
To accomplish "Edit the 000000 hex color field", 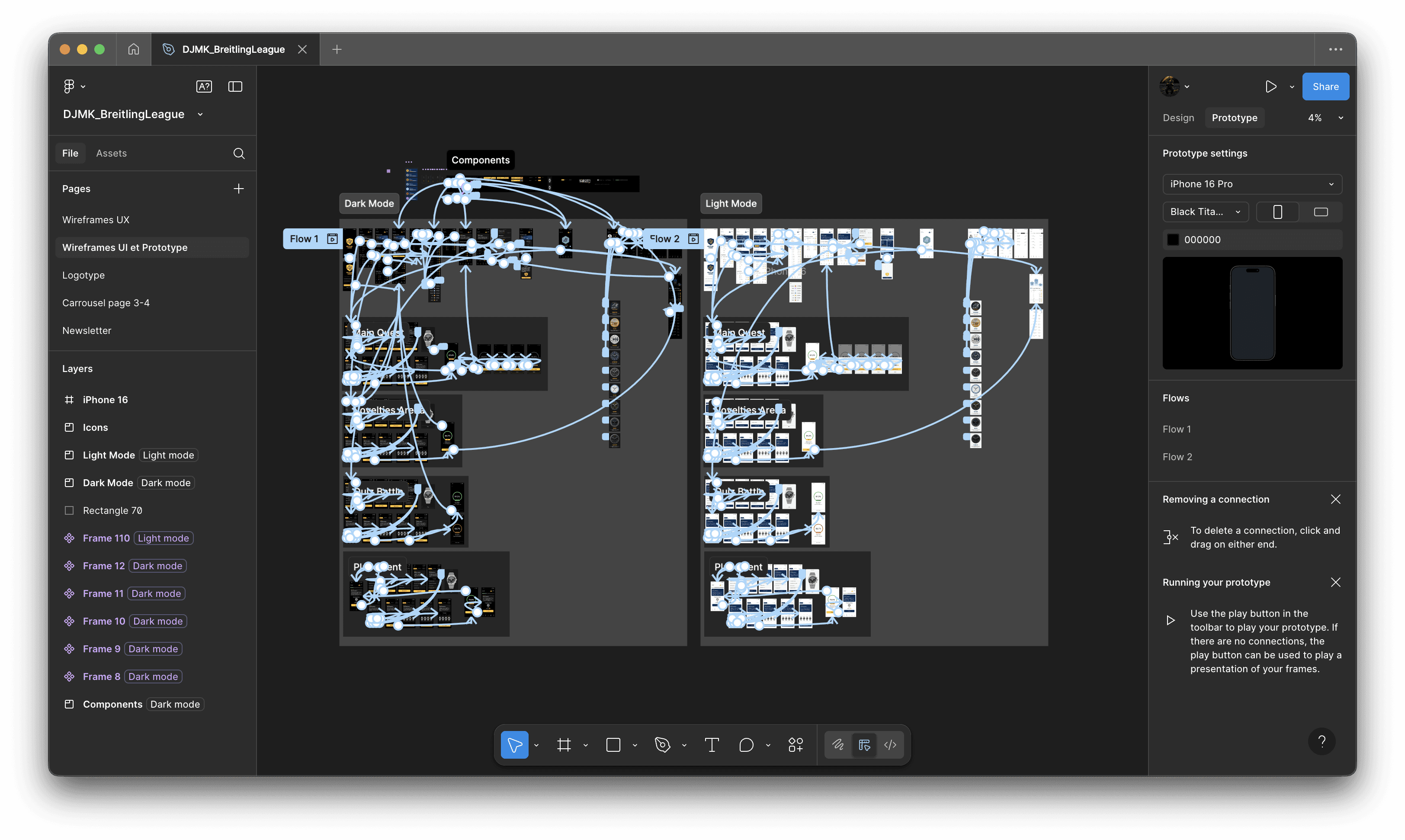I will pos(1202,240).
